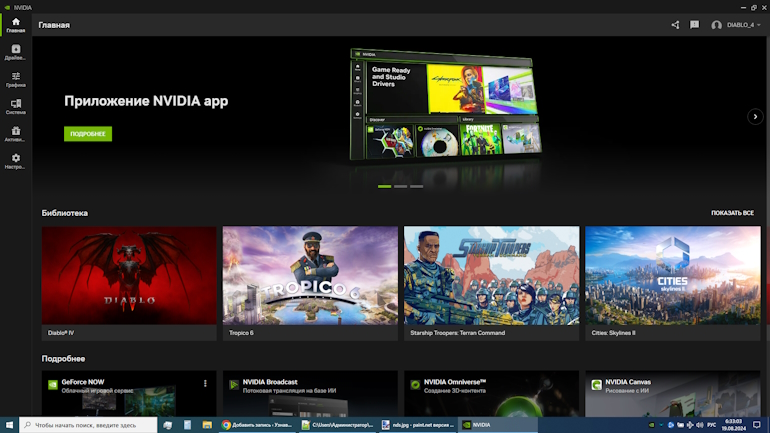Click the taskbar clock and date
The image size is (770, 433).
click(734, 425)
